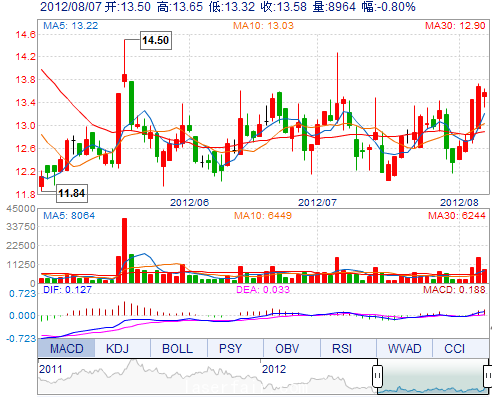Jump to 2012 on the overview timeline
The image size is (492, 397).
point(274,369)
